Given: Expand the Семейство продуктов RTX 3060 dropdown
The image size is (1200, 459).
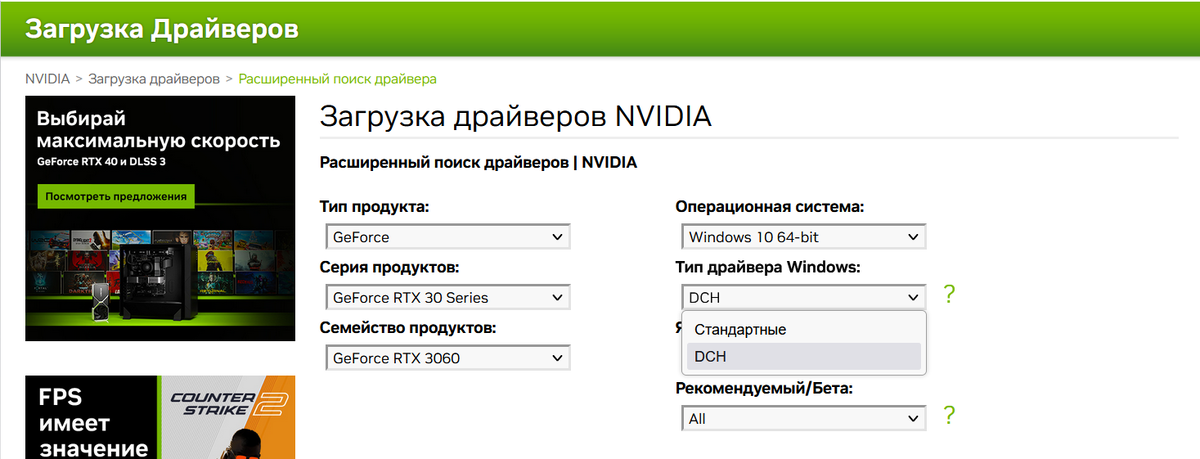Looking at the screenshot, I should pyautogui.click(x=447, y=357).
